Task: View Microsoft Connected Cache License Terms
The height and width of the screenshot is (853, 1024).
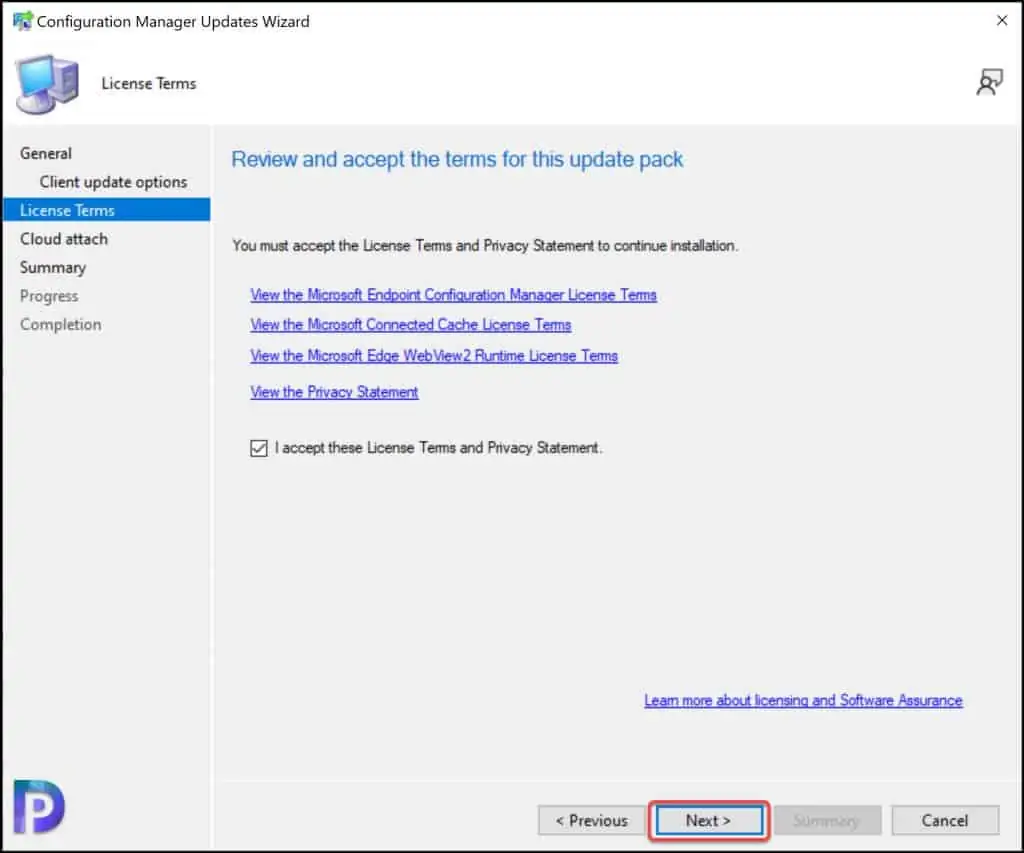Action: click(411, 325)
